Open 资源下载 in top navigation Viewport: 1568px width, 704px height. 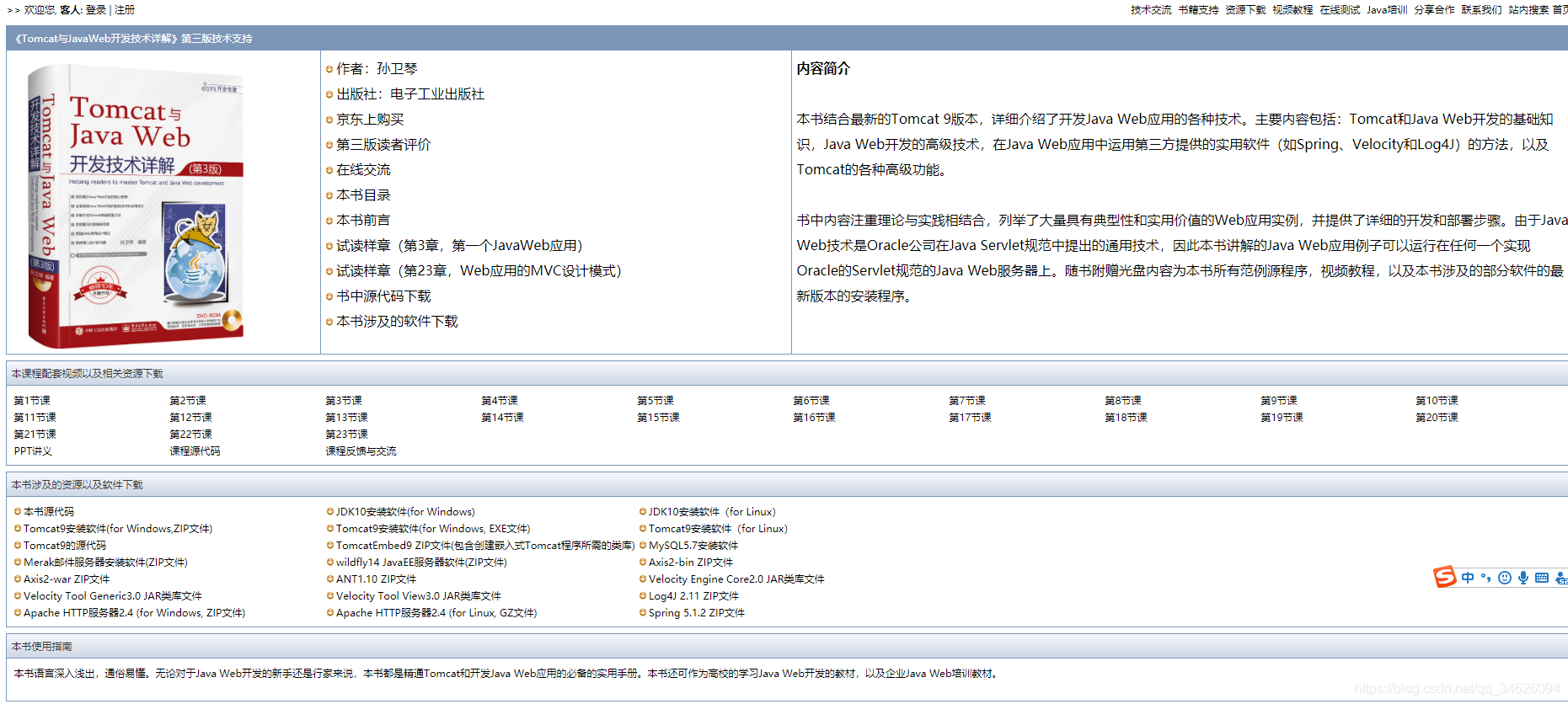[1245, 10]
